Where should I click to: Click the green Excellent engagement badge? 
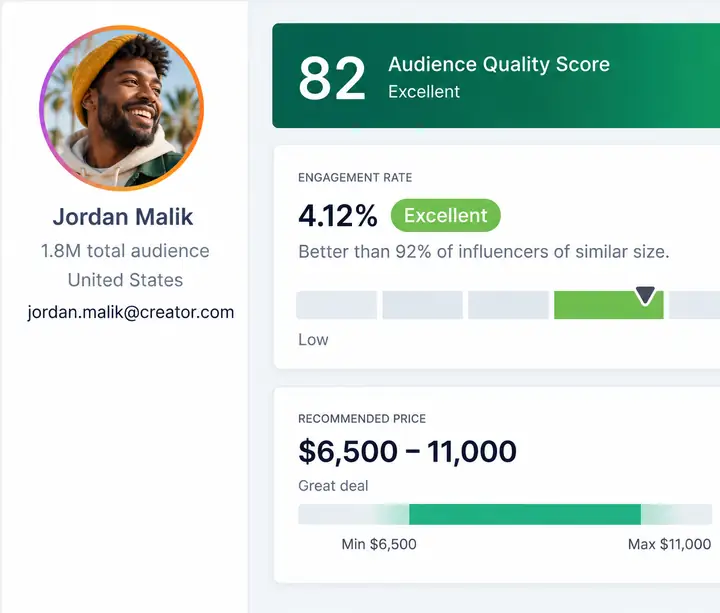point(445,215)
